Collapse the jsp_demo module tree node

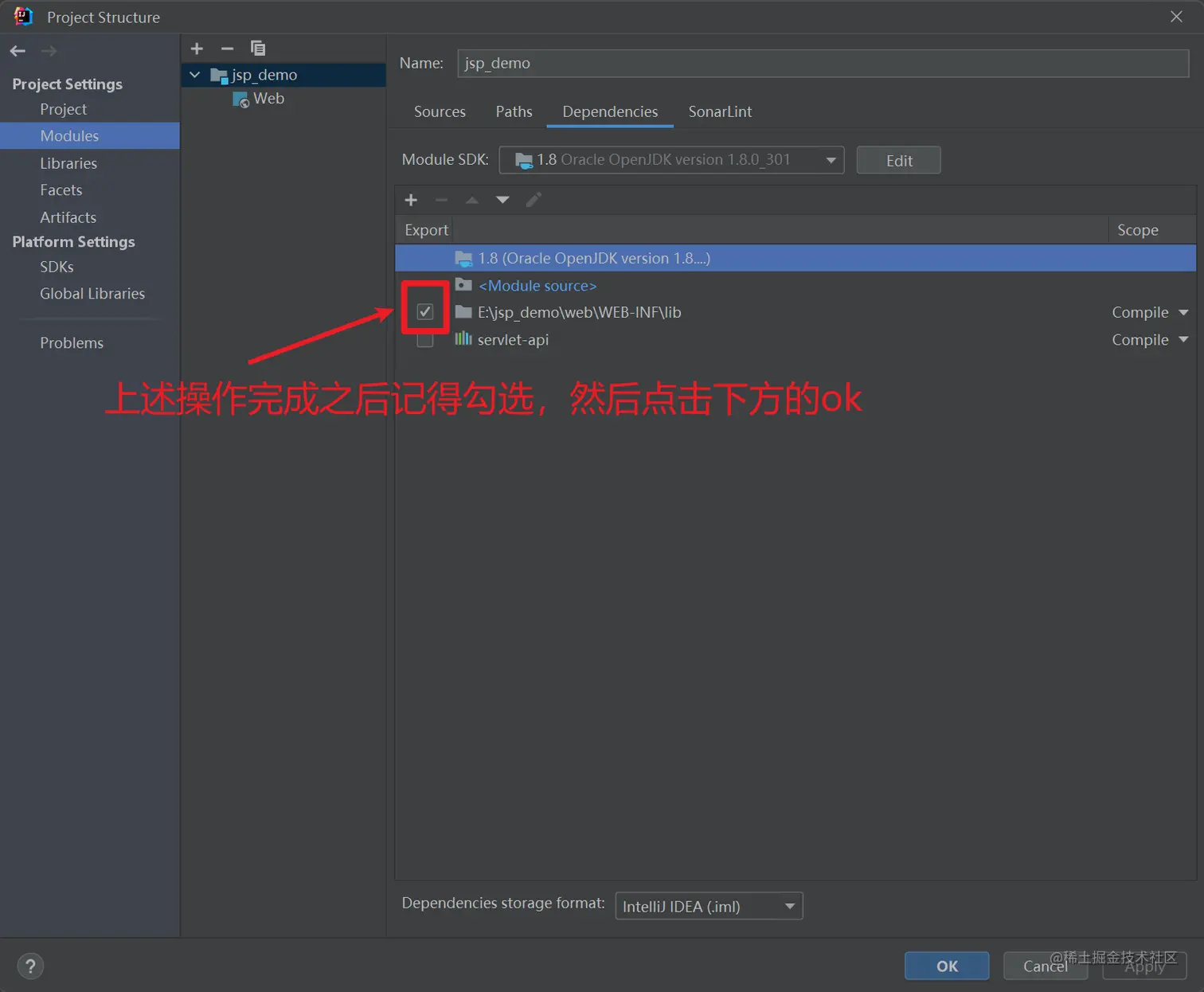194,75
